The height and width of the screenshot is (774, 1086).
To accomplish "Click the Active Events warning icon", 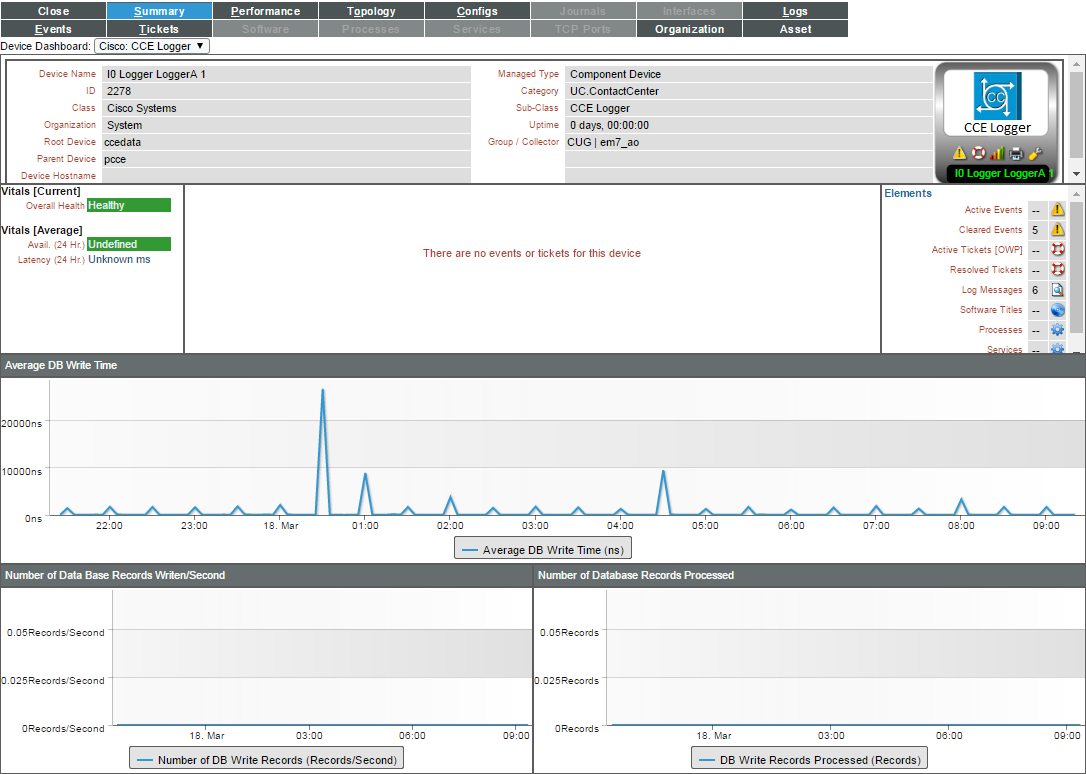I will pyautogui.click(x=1058, y=209).
